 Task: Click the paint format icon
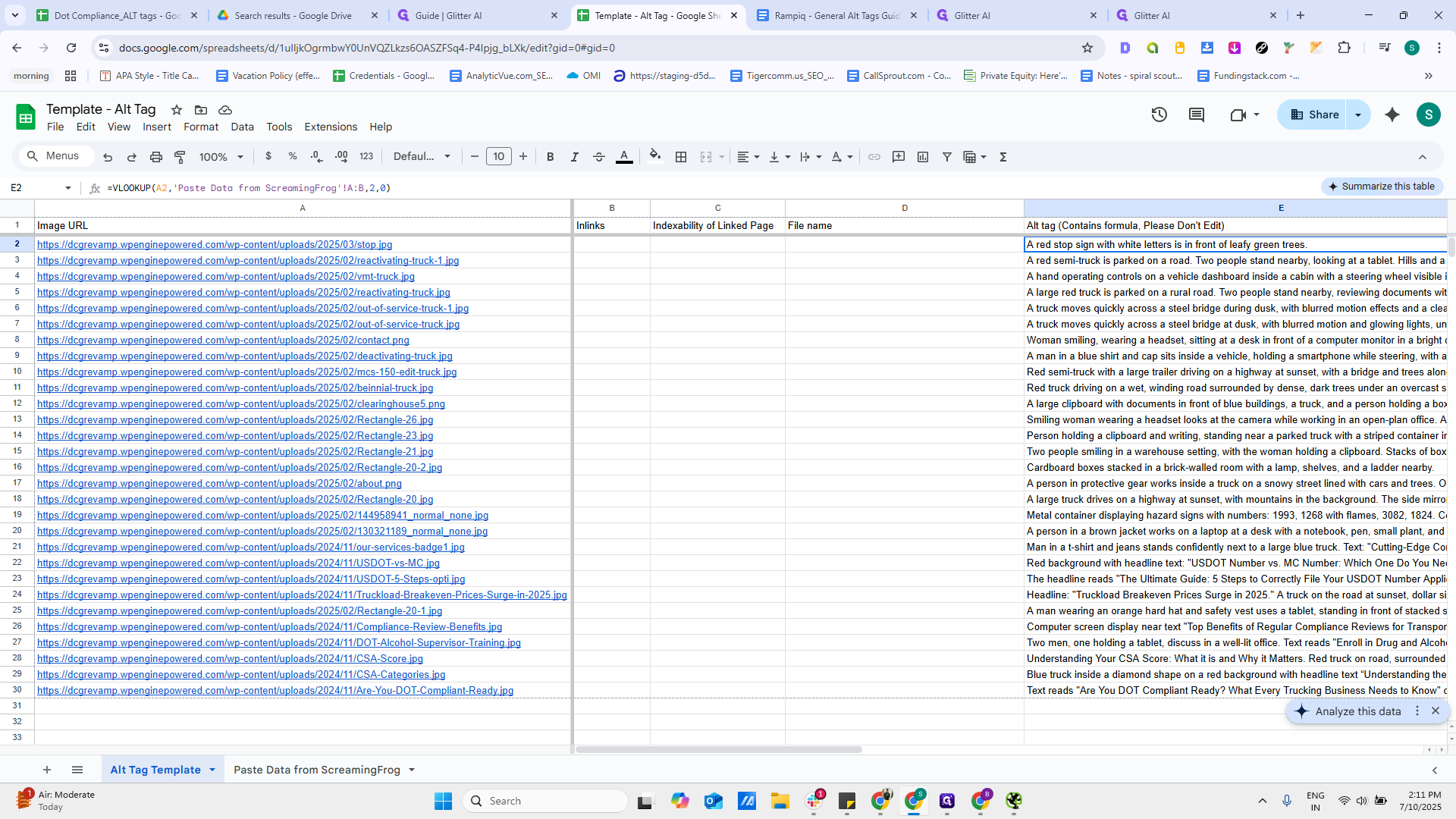(180, 157)
